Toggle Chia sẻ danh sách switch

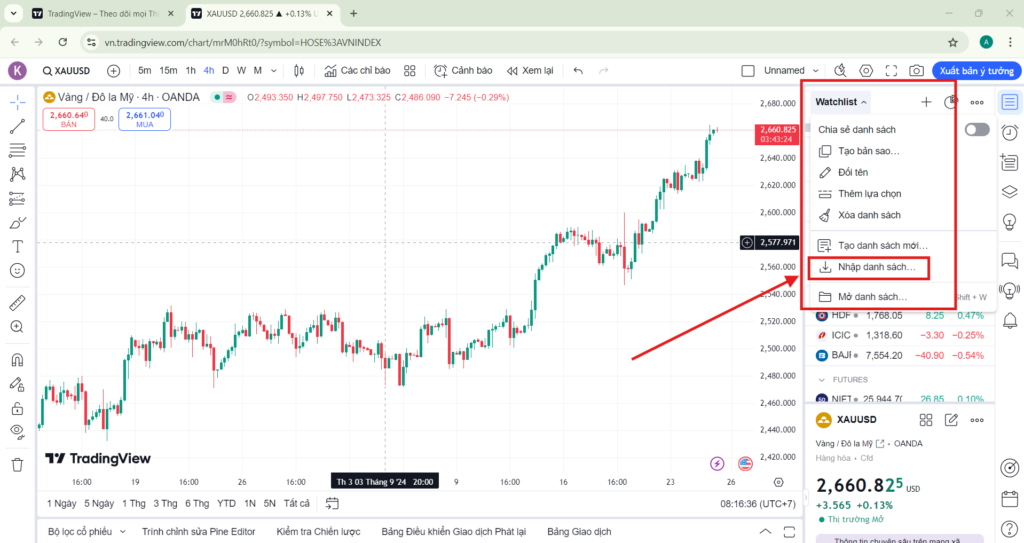pos(977,129)
